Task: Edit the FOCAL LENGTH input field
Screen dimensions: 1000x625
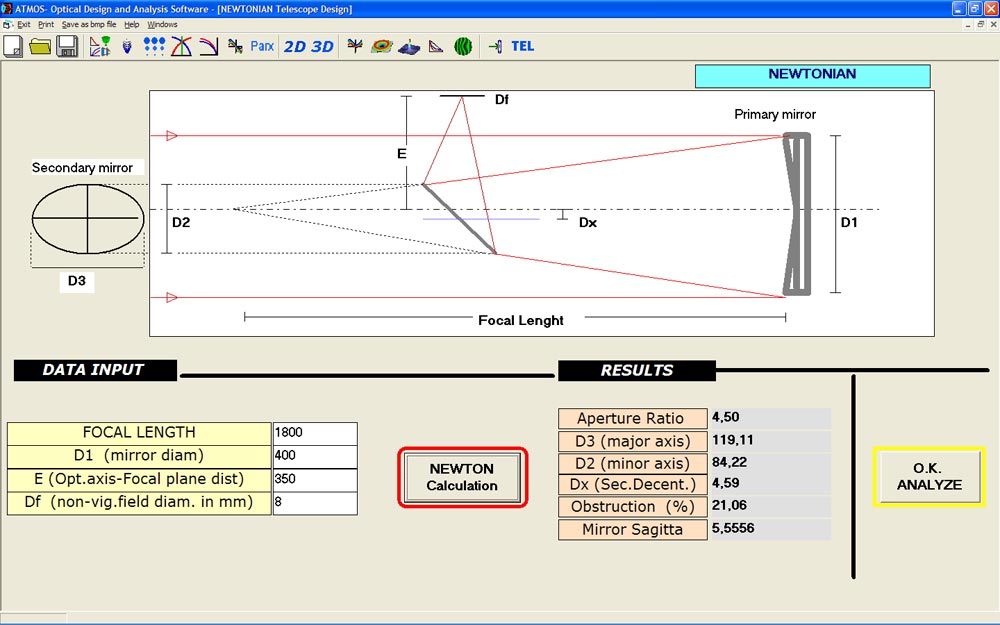Action: (315, 433)
